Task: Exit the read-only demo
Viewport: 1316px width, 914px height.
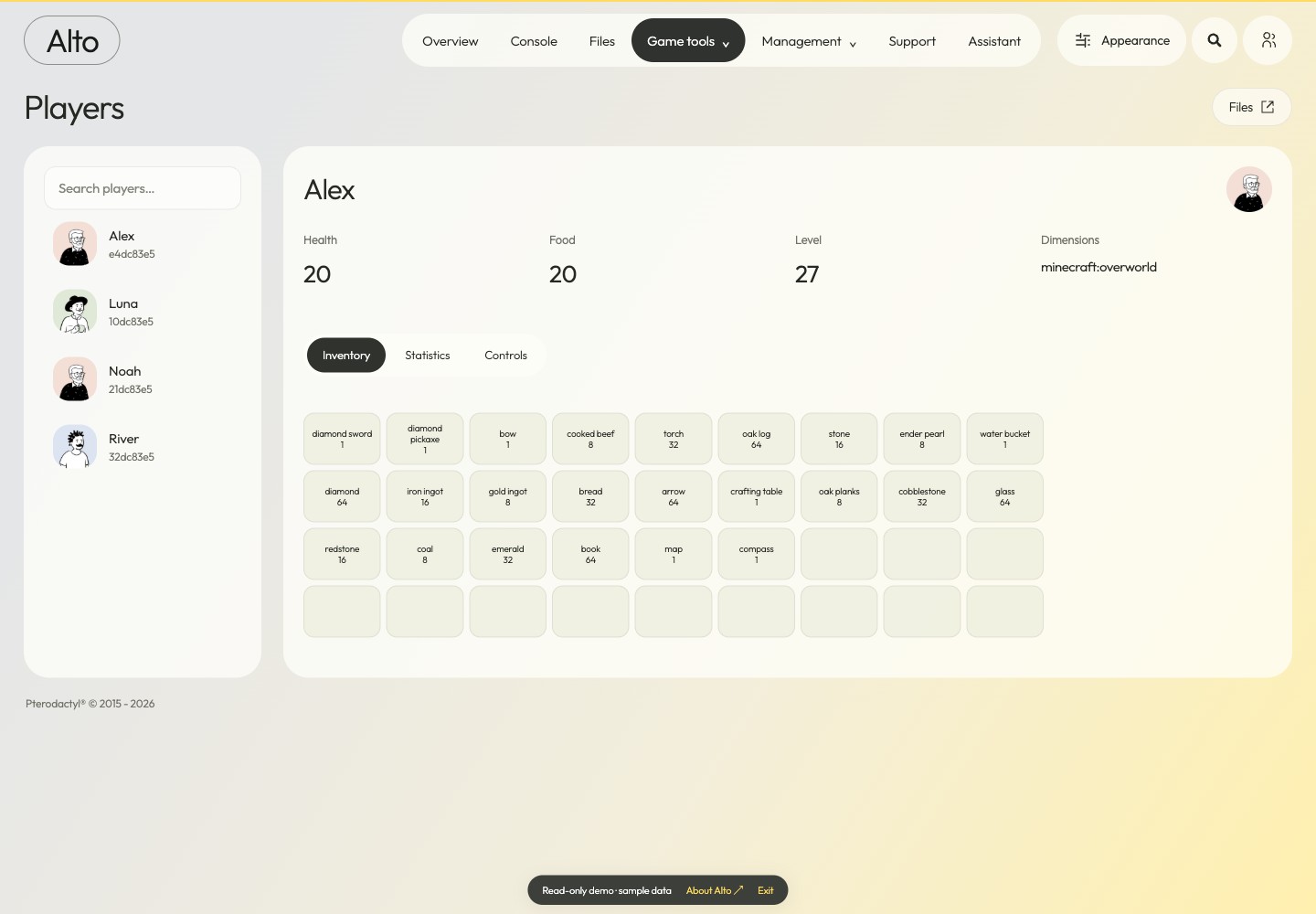Action: 766,890
